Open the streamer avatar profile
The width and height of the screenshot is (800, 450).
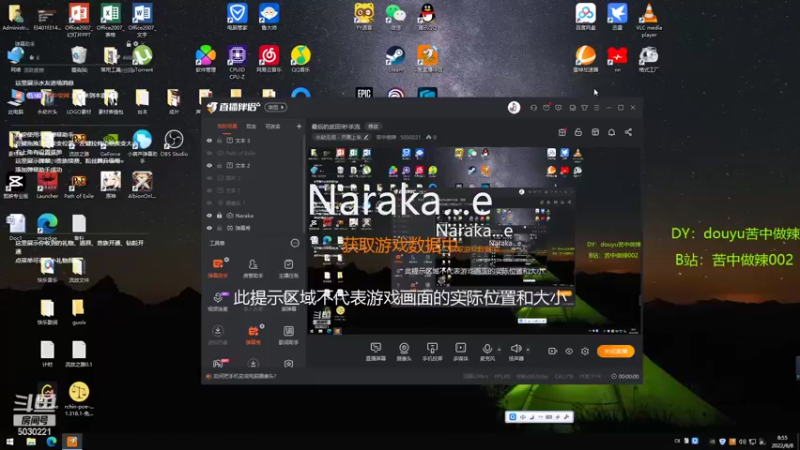[x=514, y=108]
